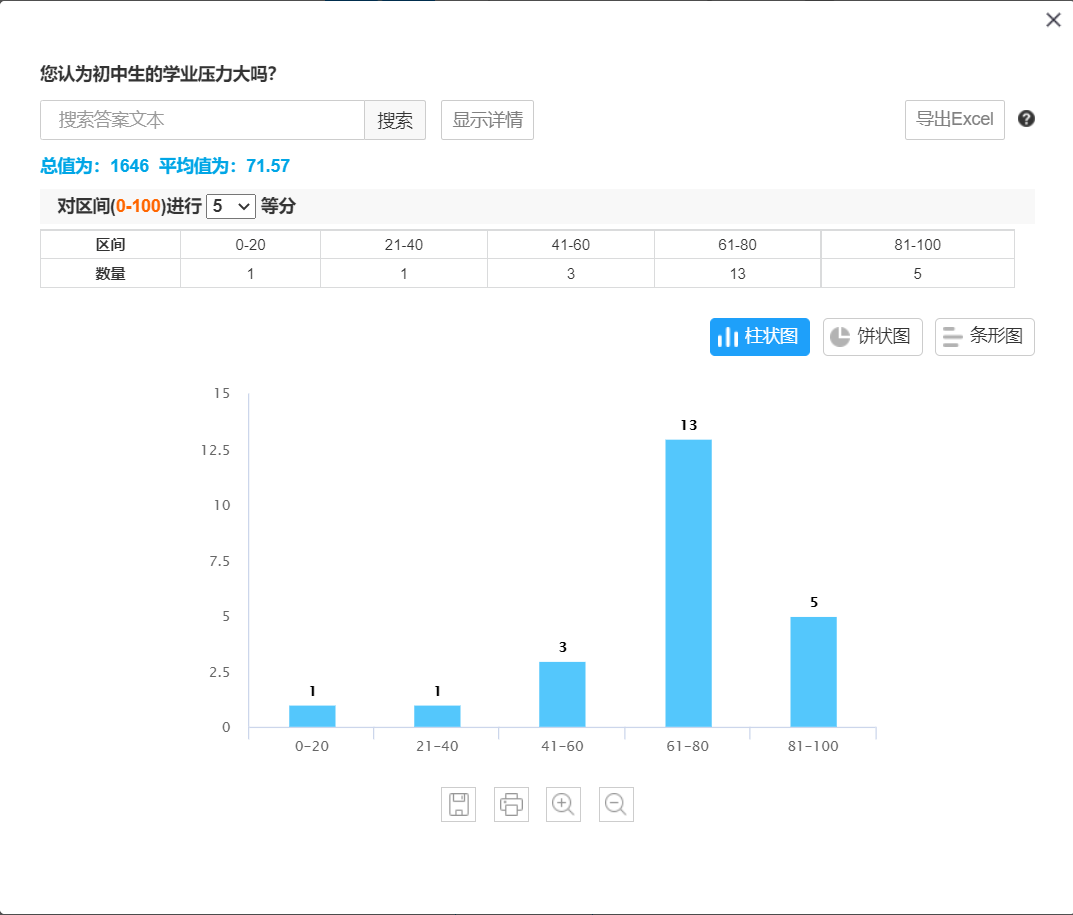This screenshot has width=1073, height=915.
Task: Close the statistics dialog
Action: (1053, 20)
